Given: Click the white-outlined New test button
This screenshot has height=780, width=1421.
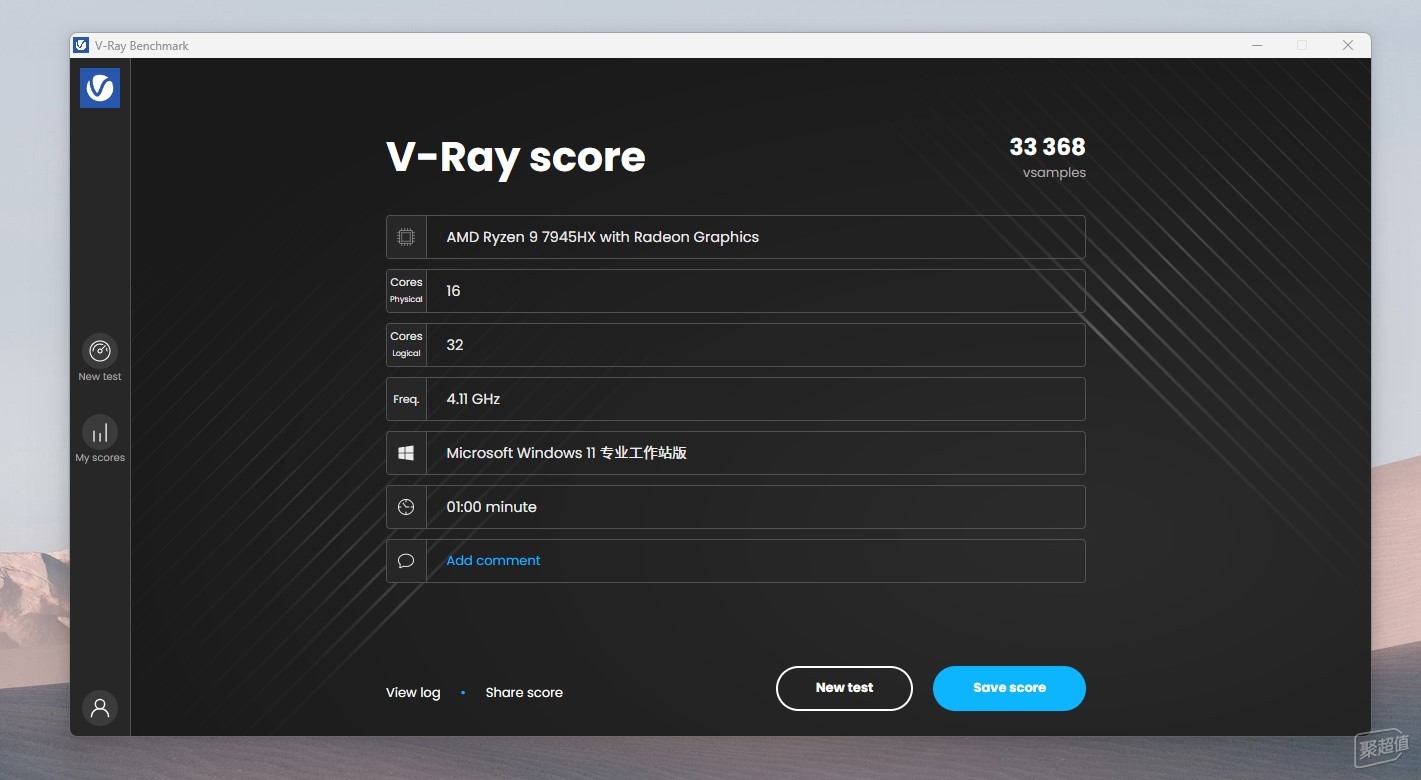Looking at the screenshot, I should [x=844, y=688].
